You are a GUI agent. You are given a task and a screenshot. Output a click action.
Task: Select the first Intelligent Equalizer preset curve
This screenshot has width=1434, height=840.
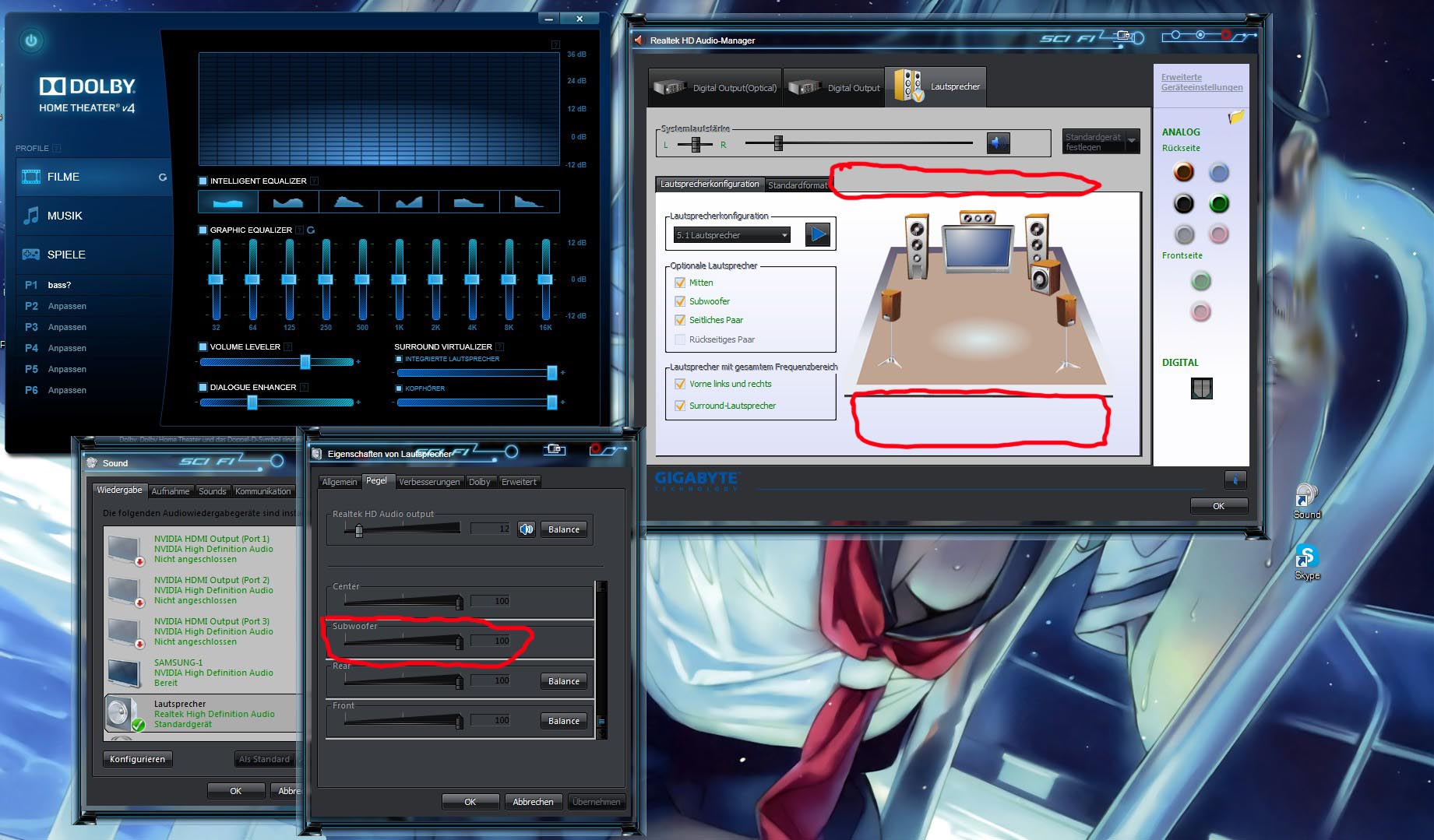click(228, 202)
